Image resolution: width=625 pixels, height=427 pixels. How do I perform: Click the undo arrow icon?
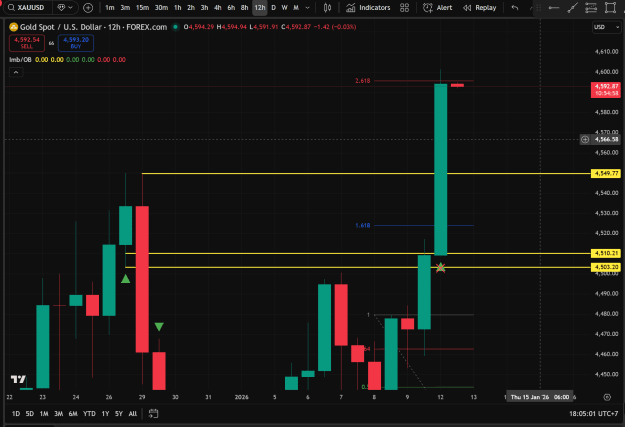(x=515, y=8)
